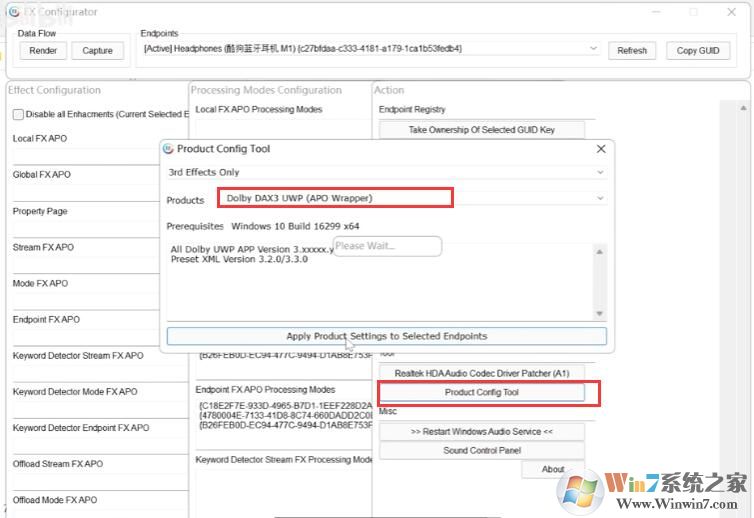754x518 pixels.
Task: Click the About button
Action: point(553,469)
